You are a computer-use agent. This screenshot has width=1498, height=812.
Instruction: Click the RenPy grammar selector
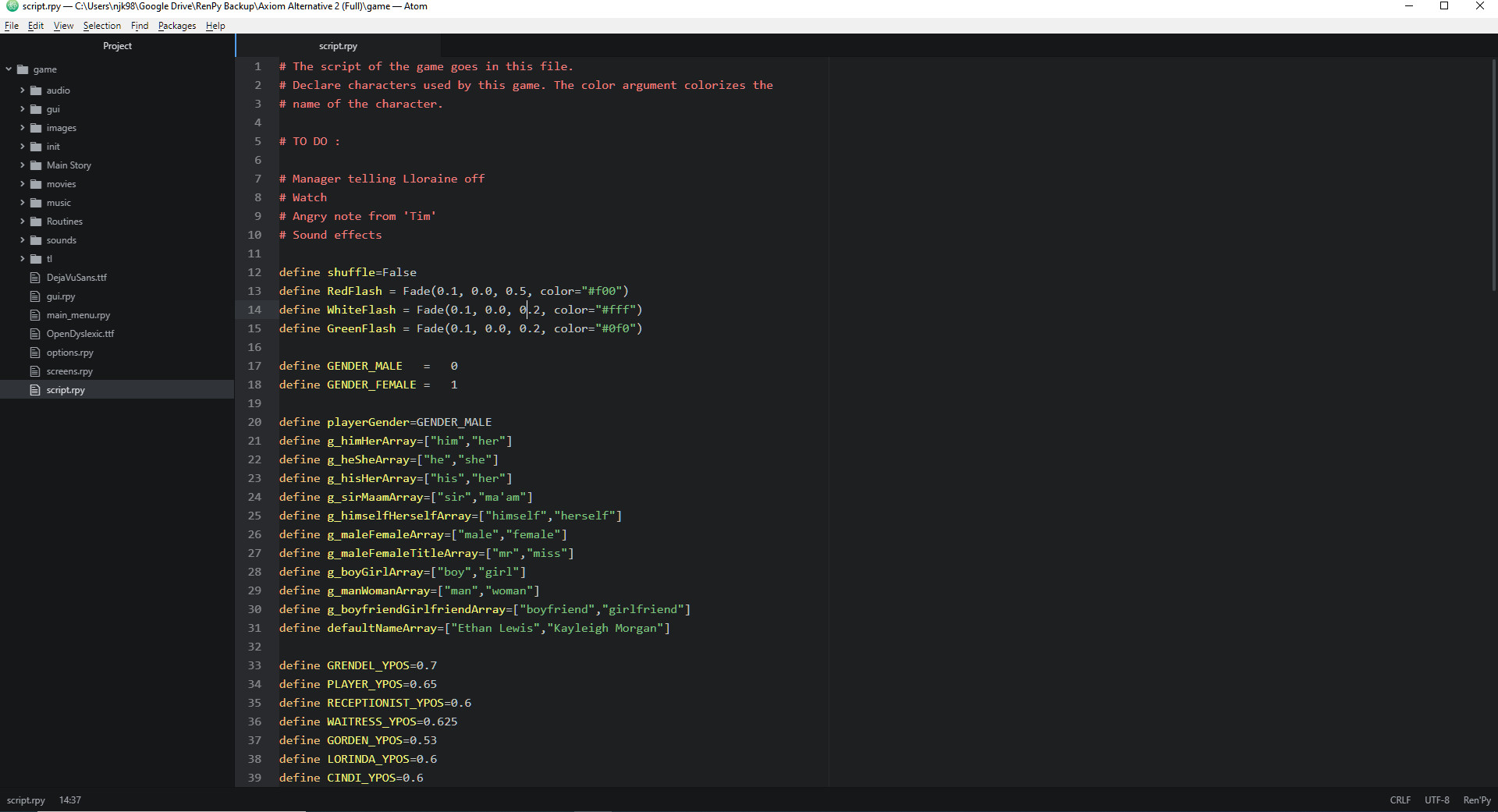tap(1476, 800)
